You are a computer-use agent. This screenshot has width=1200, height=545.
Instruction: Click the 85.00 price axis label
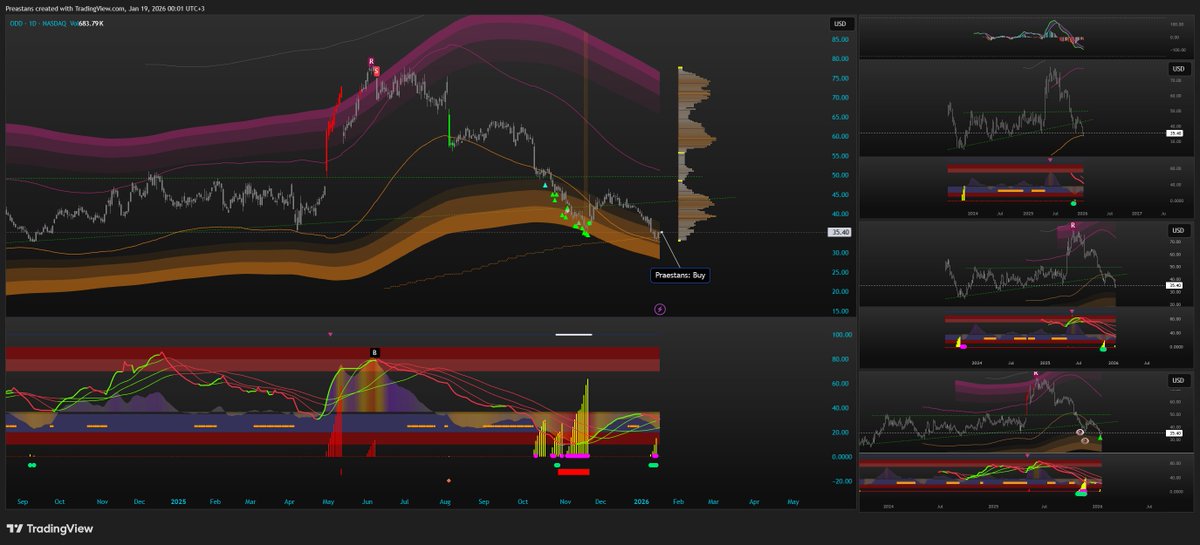click(840, 40)
